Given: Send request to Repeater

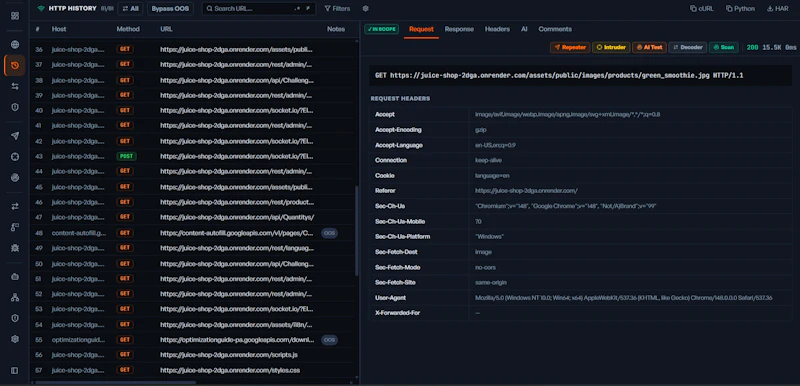Looking at the screenshot, I should pos(570,47).
